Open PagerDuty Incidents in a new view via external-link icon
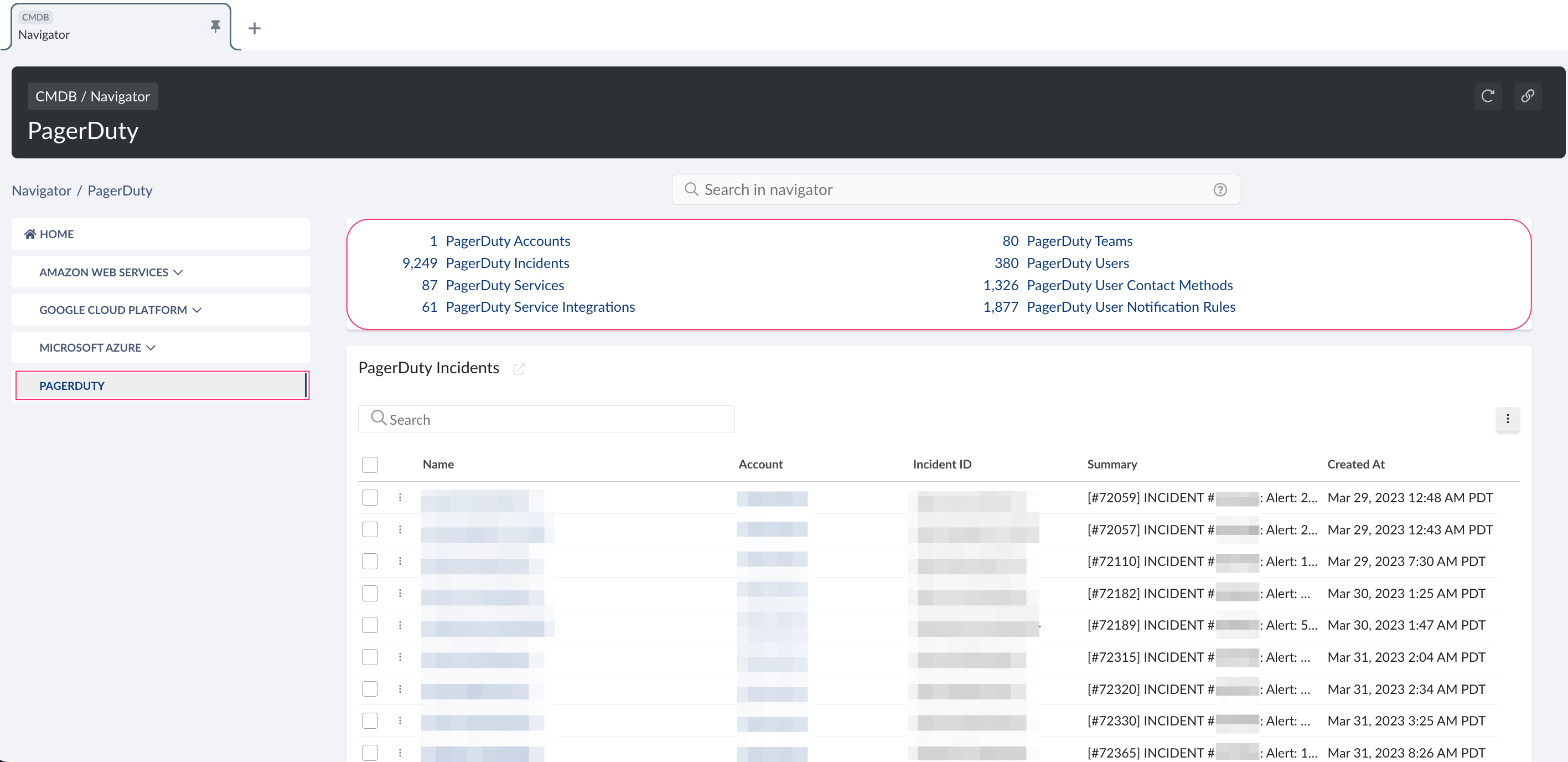The height and width of the screenshot is (762, 1568). (519, 368)
